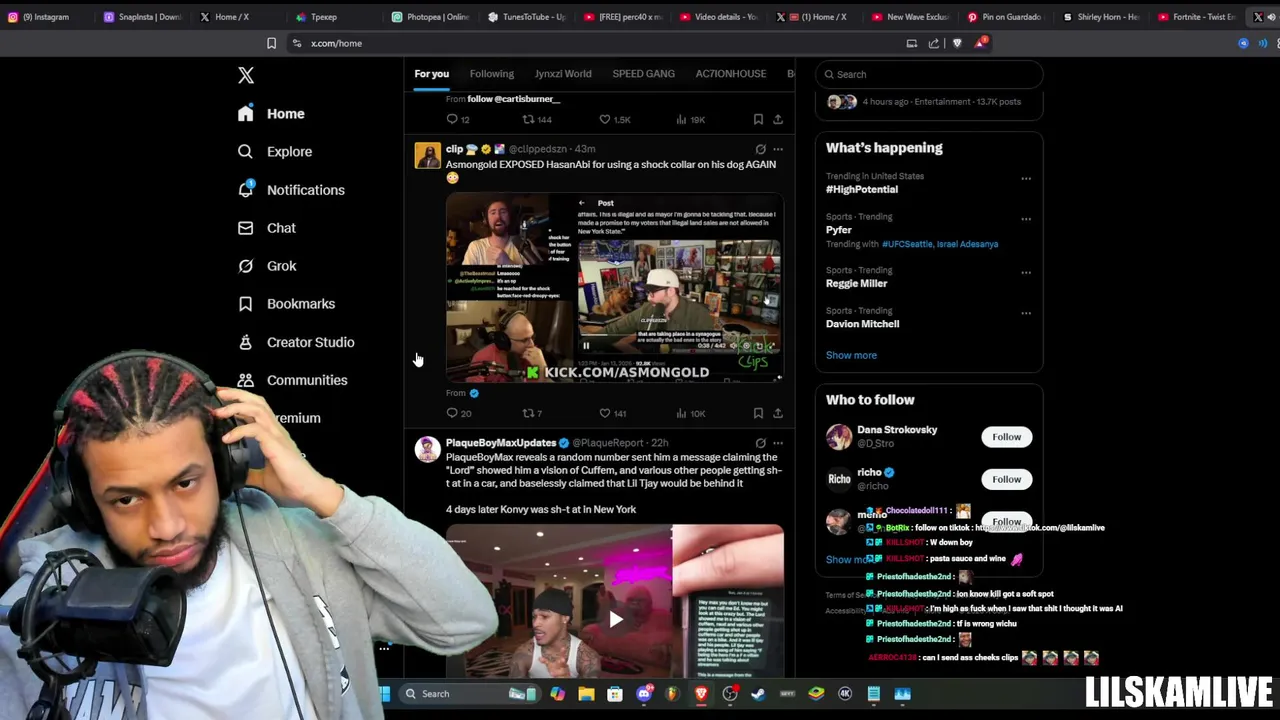This screenshot has width=1280, height=720.
Task: Share the top post with 1.5K likes
Action: pos(778,119)
